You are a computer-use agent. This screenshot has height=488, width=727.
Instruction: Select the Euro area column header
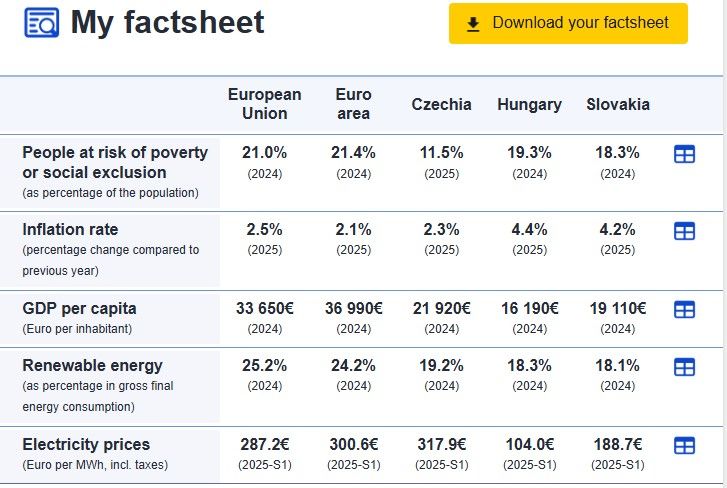click(353, 104)
